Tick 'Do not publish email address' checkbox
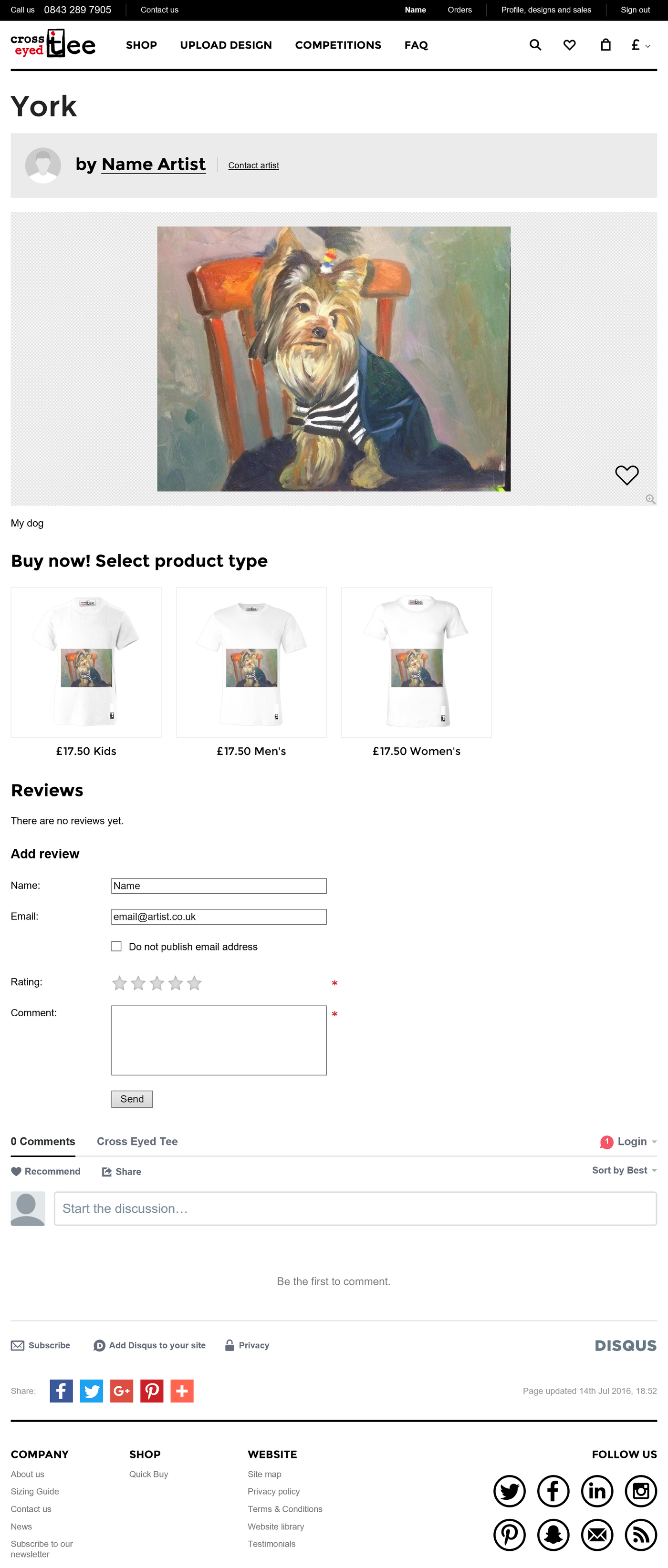This screenshot has height=1568, width=668. pos(116,947)
